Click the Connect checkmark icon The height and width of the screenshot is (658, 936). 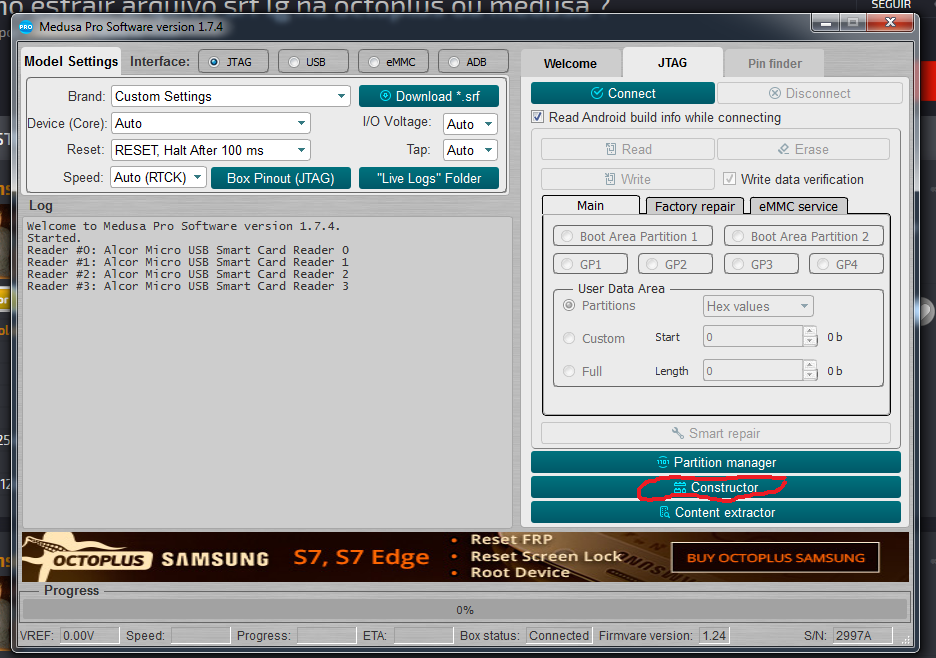pos(597,93)
